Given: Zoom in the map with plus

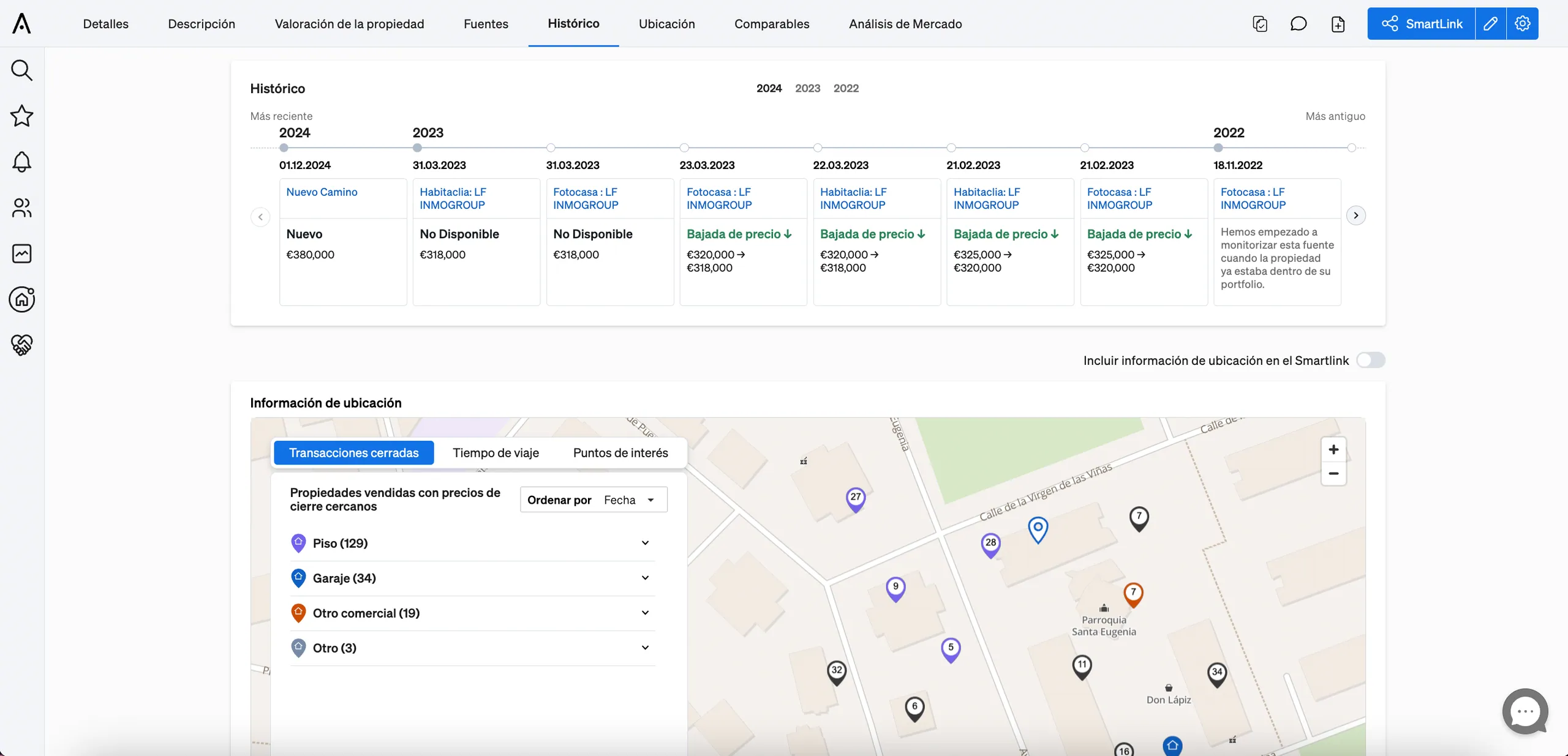Looking at the screenshot, I should click(x=1333, y=450).
